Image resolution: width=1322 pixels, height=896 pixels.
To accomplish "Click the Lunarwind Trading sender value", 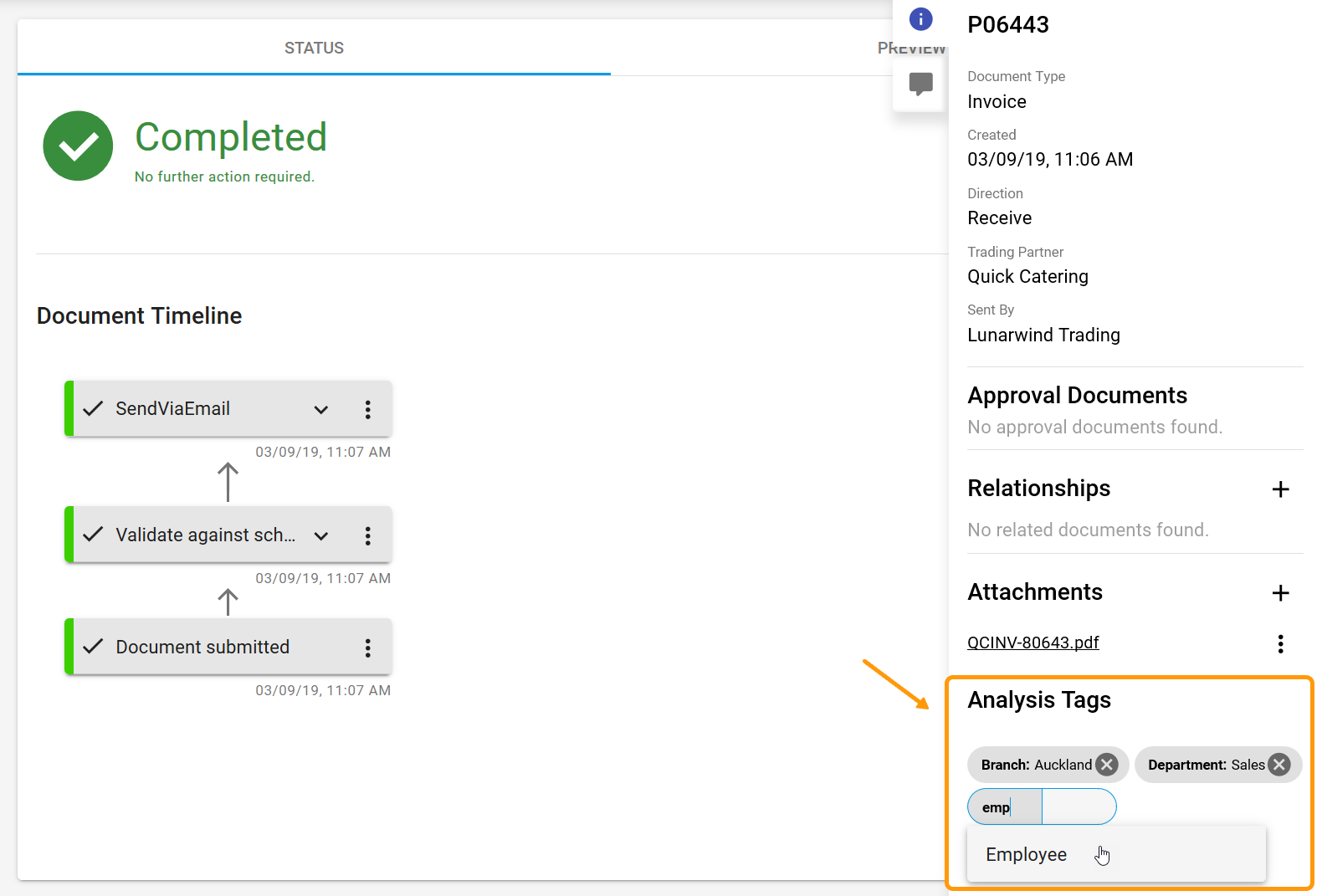I will (1043, 335).
